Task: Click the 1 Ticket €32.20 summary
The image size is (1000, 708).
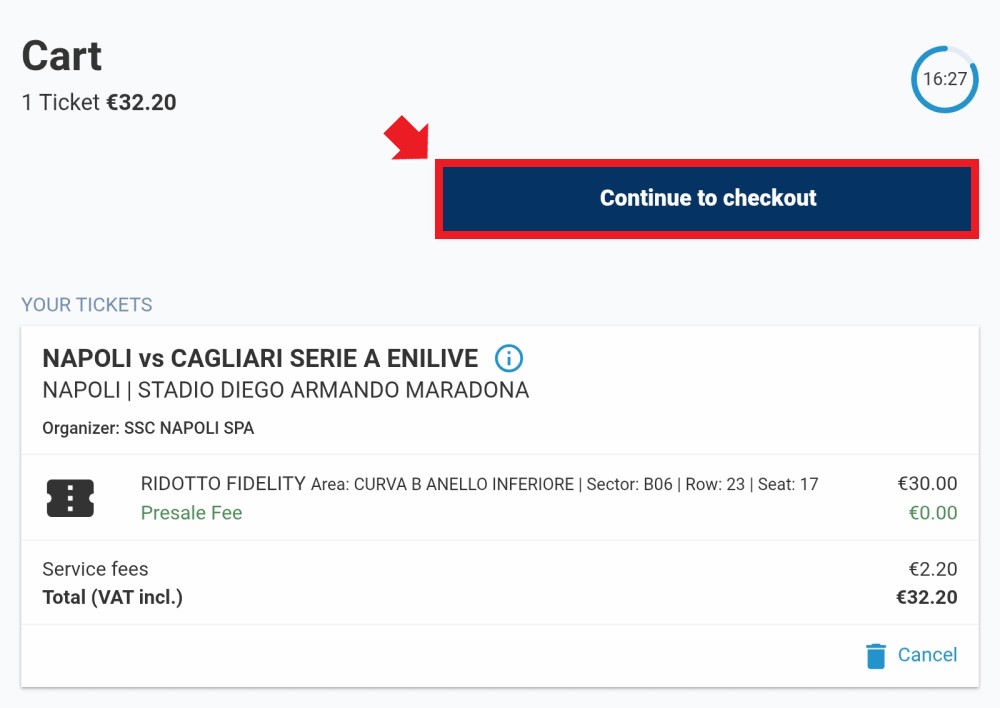Action: [99, 103]
